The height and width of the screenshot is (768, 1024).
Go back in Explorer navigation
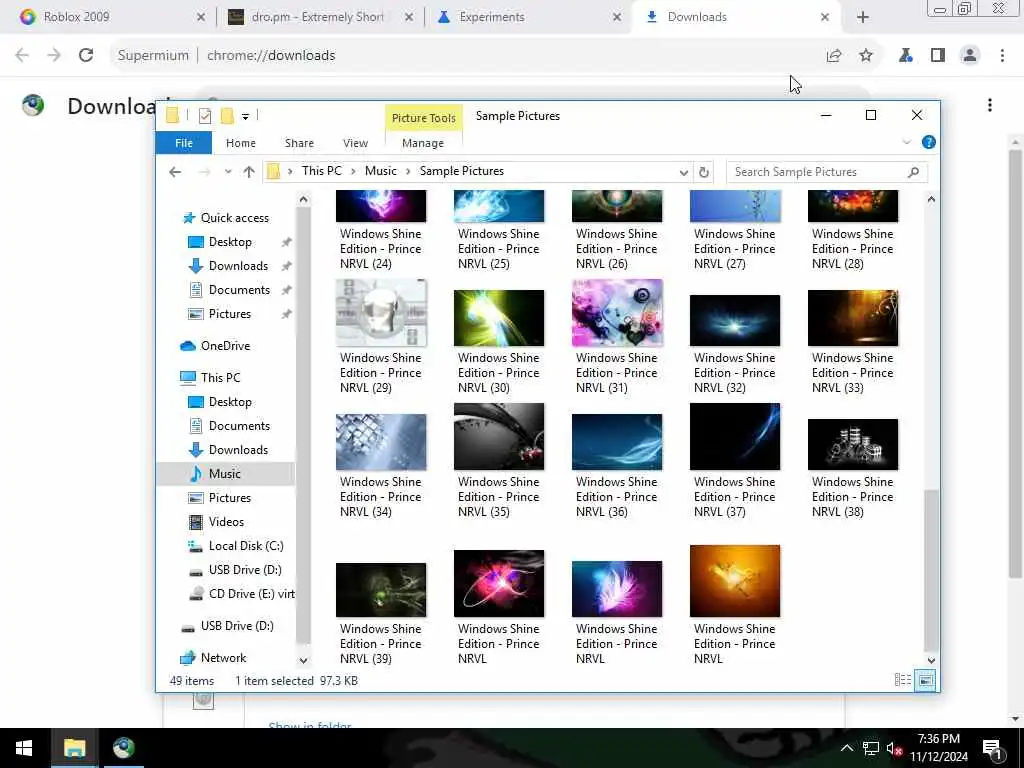point(175,172)
